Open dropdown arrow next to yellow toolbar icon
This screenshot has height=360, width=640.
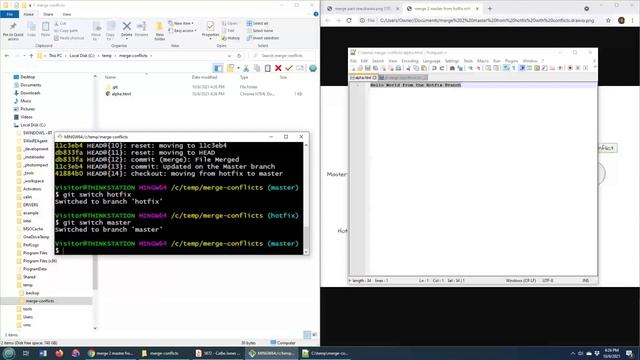coord(238,68)
